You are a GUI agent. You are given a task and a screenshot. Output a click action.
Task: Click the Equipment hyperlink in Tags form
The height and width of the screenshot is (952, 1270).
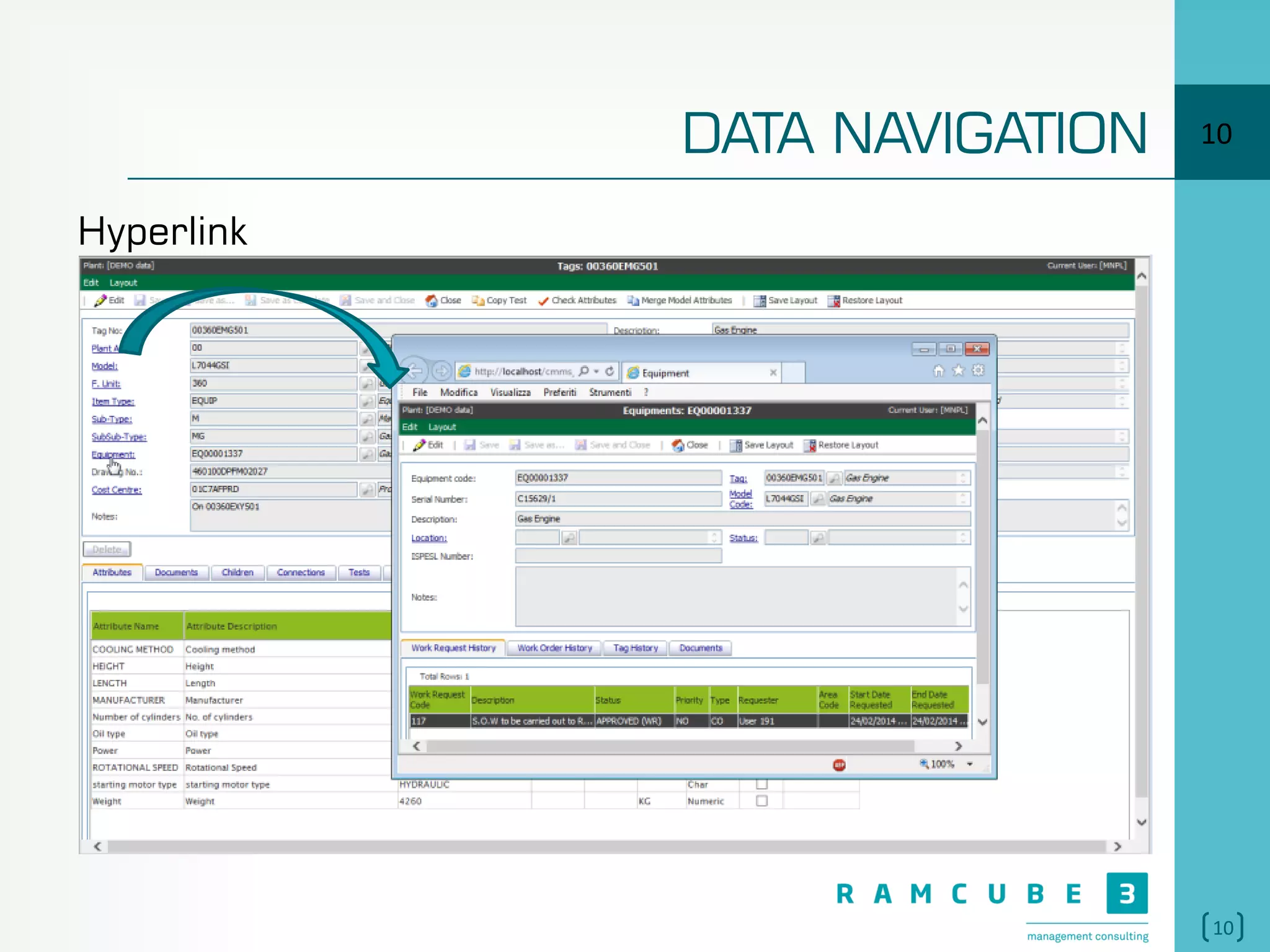pos(113,455)
